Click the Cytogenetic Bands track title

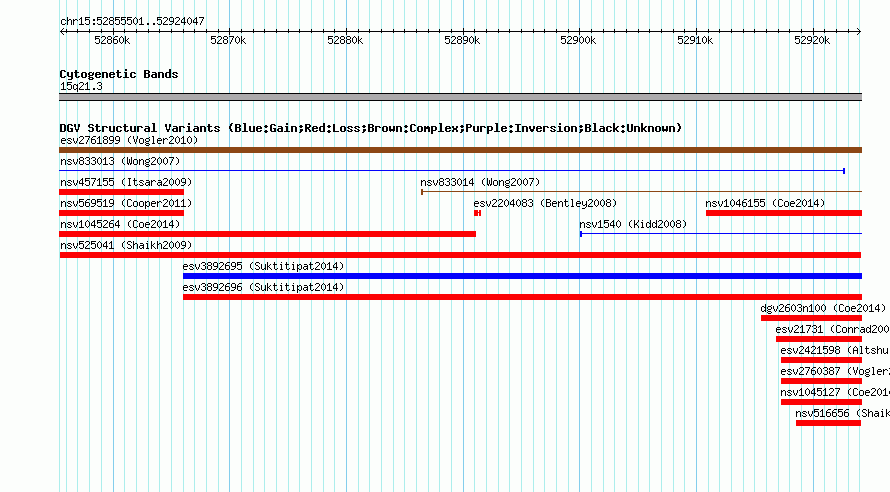pyautogui.click(x=119, y=74)
